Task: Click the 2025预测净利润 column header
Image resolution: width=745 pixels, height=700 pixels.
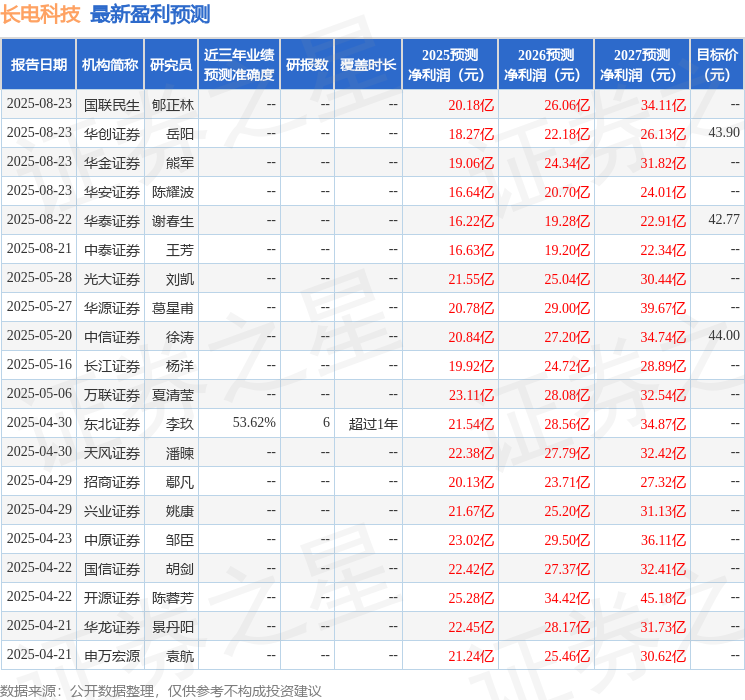Action: click(450, 65)
